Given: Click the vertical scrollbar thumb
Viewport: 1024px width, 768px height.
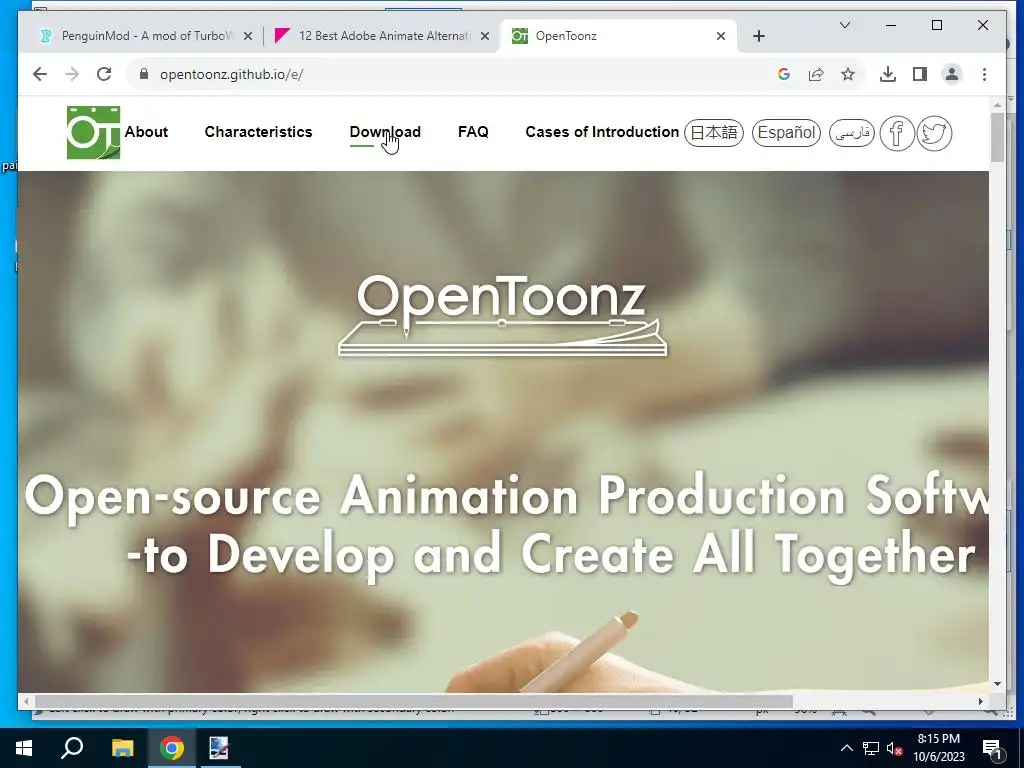Looking at the screenshot, I should tap(997, 137).
